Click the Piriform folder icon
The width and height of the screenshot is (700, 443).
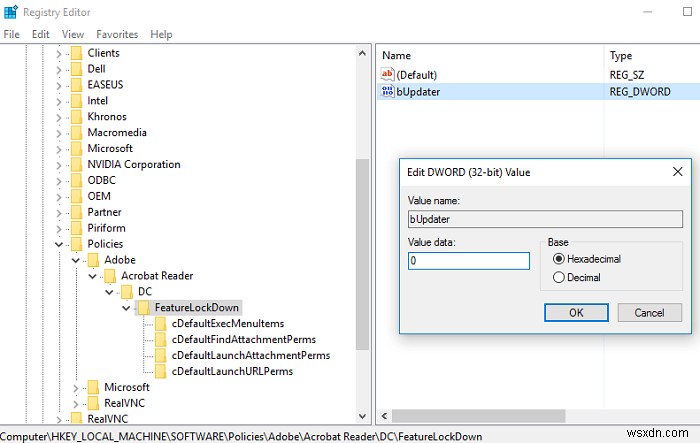(x=77, y=228)
